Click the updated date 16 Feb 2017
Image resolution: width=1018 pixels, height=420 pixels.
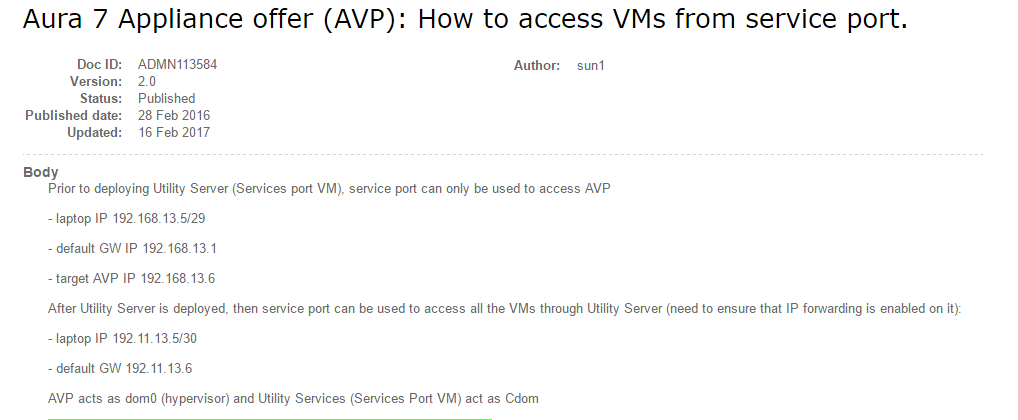(x=174, y=132)
